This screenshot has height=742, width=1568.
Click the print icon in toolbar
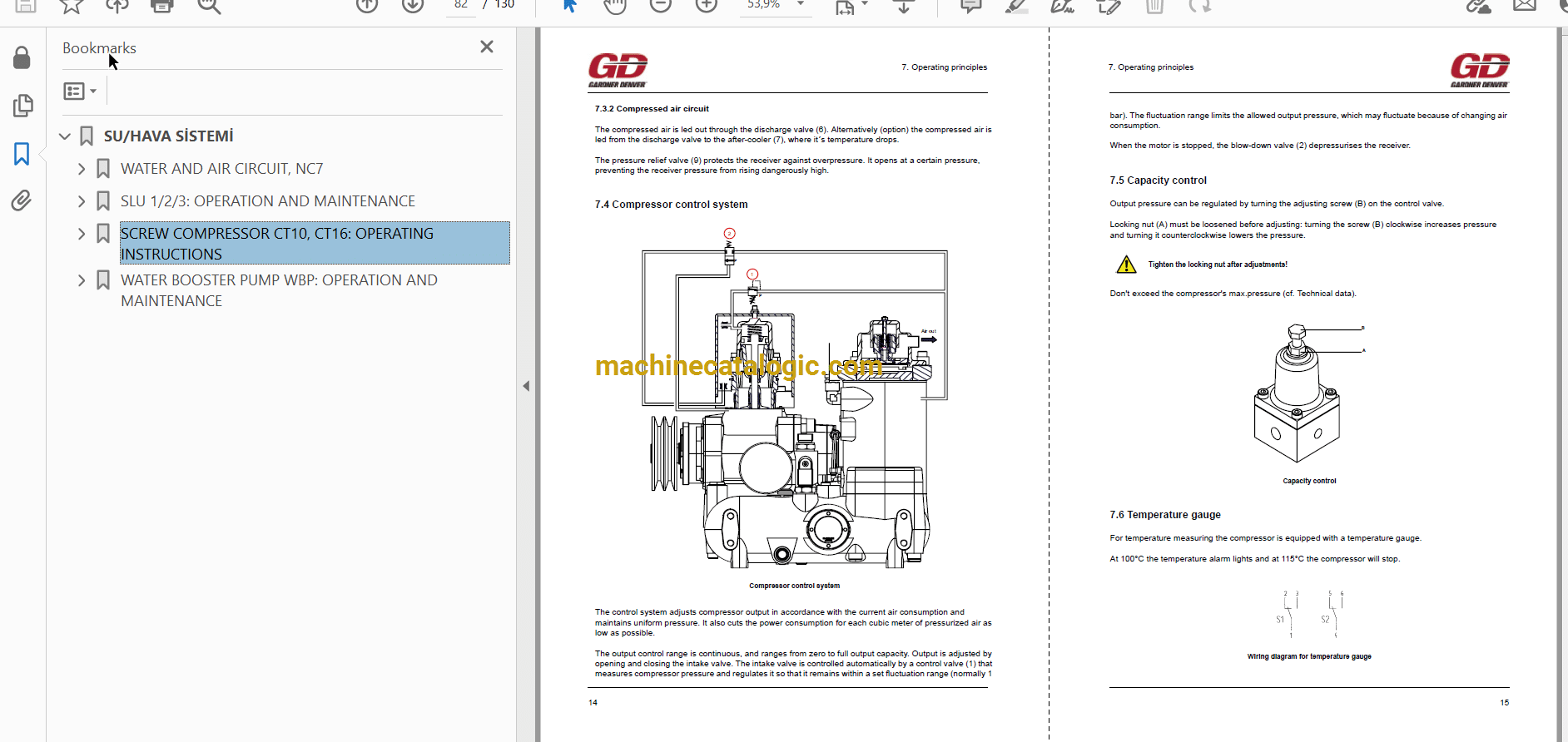tap(161, 6)
